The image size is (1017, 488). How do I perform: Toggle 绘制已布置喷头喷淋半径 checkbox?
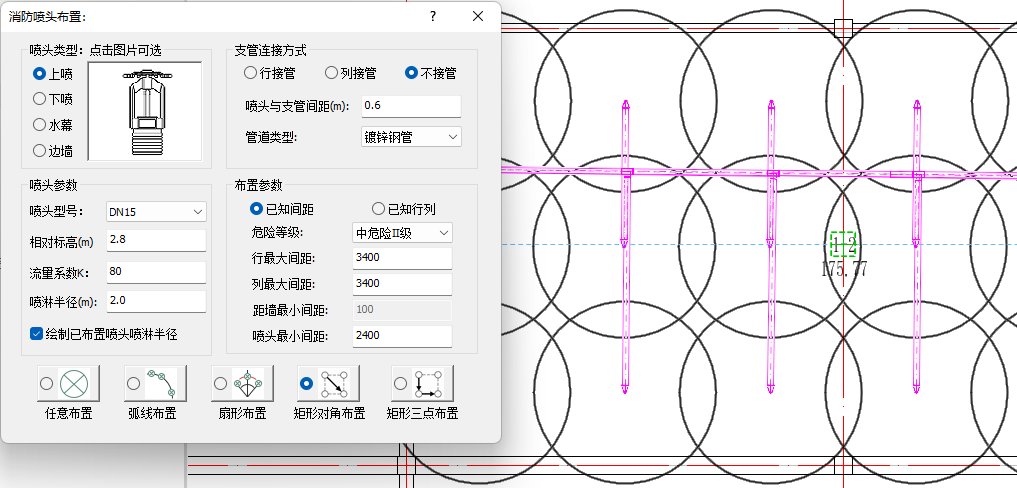pos(37,333)
